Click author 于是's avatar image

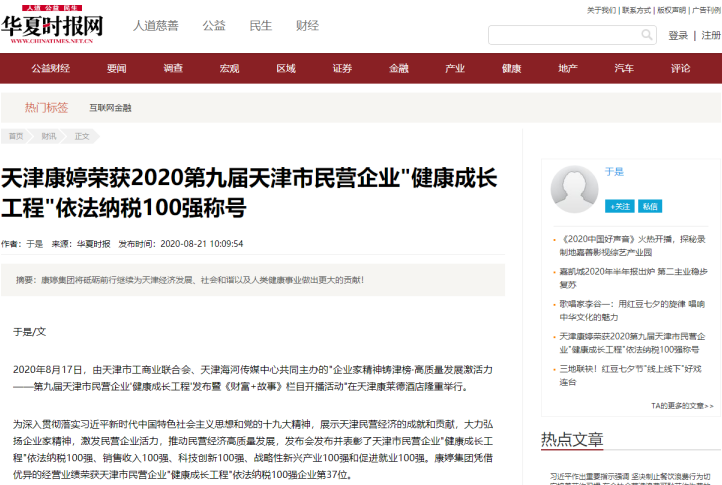tap(574, 186)
